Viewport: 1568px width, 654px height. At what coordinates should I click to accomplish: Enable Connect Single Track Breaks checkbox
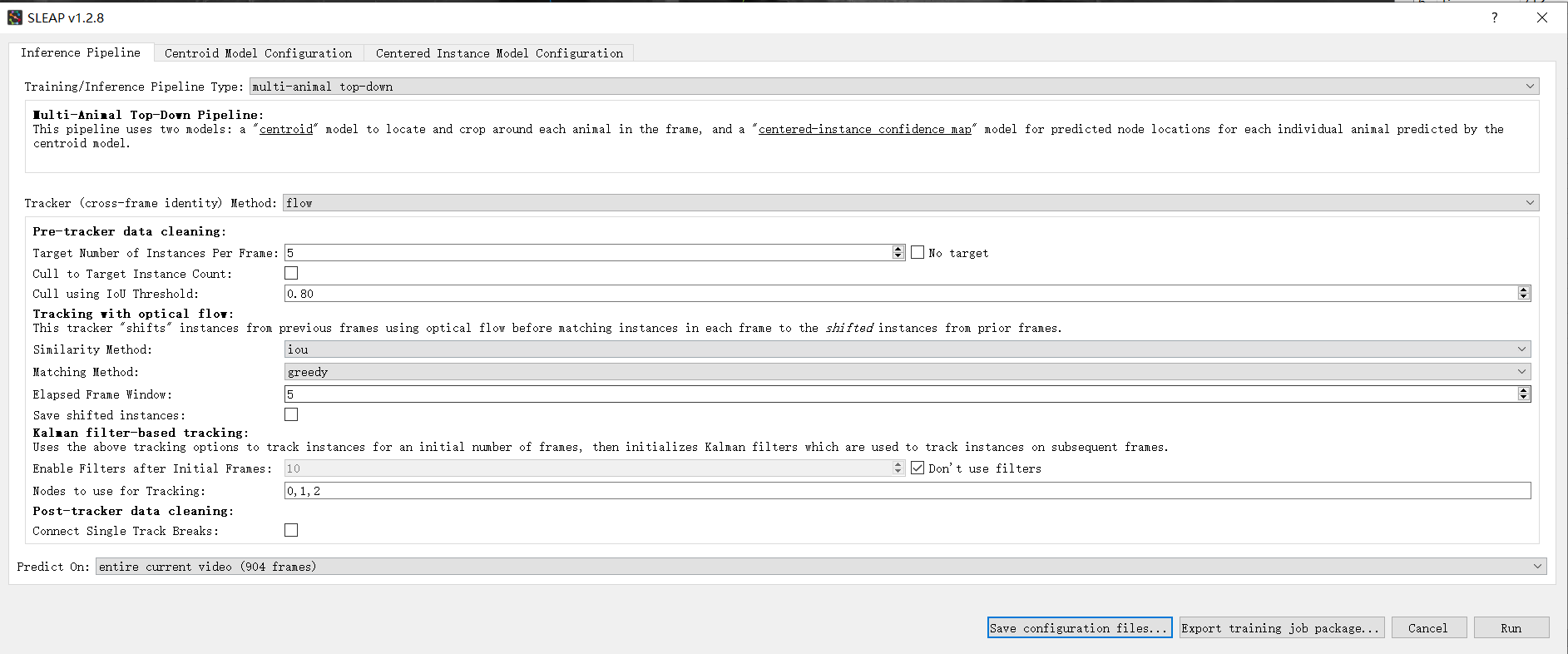[x=291, y=530]
